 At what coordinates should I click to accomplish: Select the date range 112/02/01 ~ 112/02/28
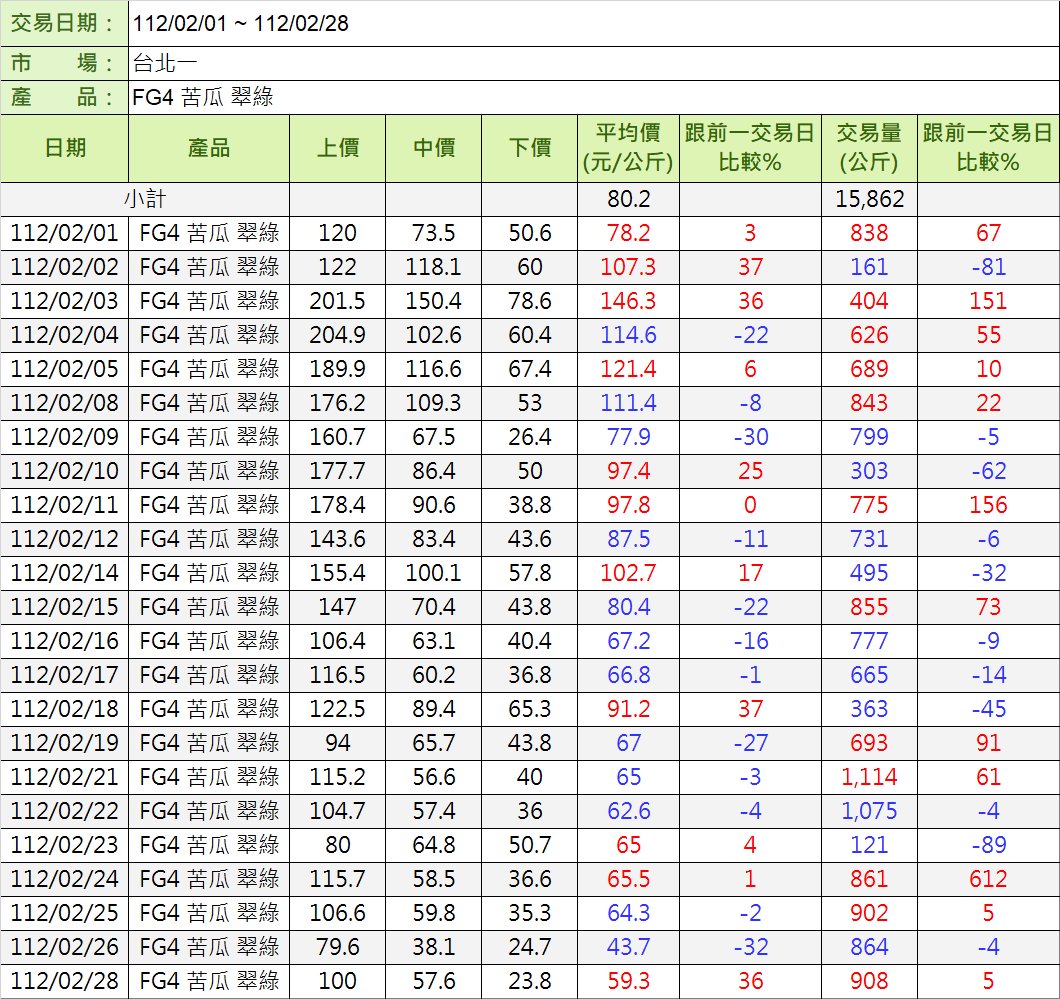pyautogui.click(x=241, y=23)
